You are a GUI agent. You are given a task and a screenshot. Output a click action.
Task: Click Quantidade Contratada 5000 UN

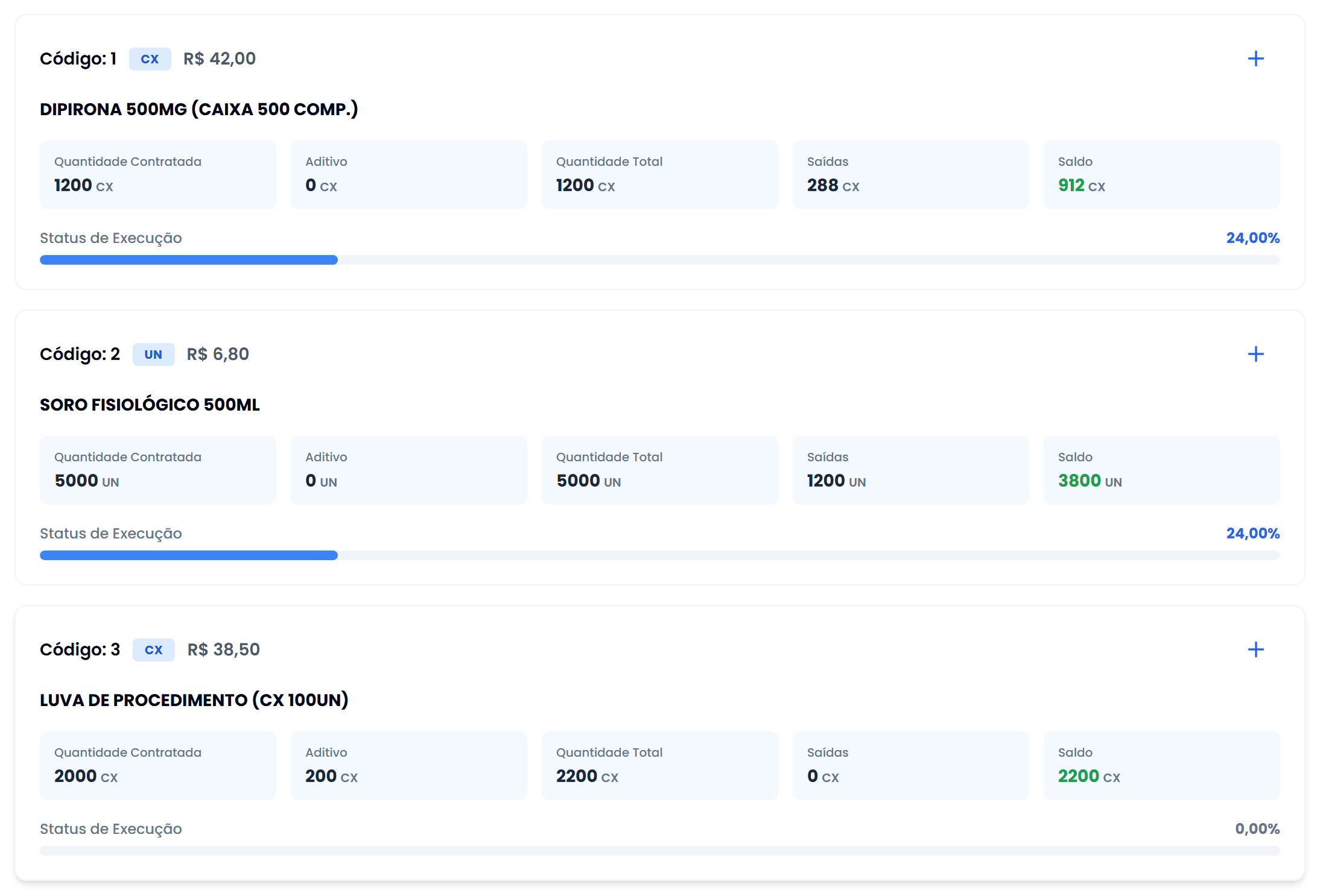tap(87, 481)
